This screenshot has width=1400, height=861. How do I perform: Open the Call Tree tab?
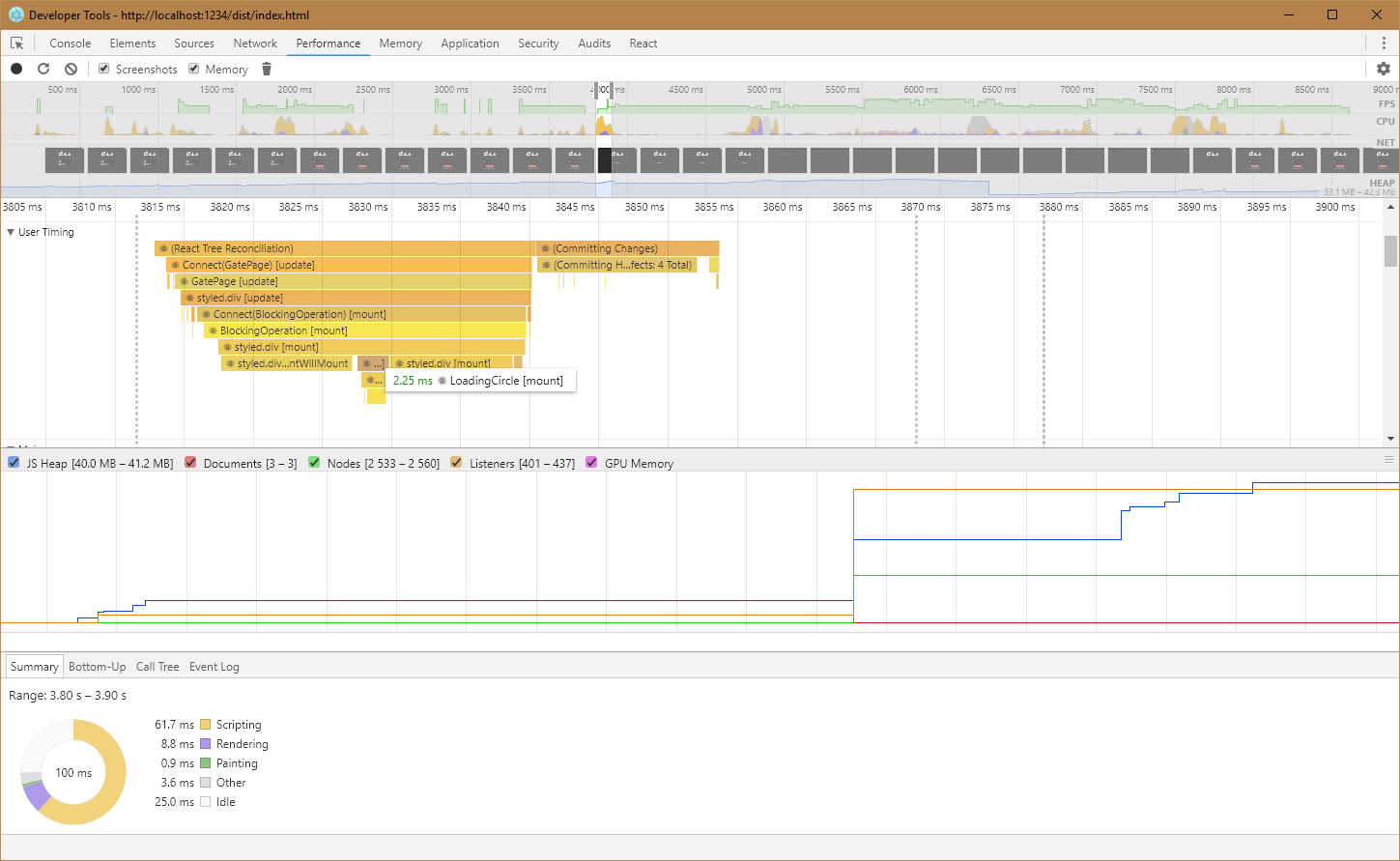tap(157, 667)
